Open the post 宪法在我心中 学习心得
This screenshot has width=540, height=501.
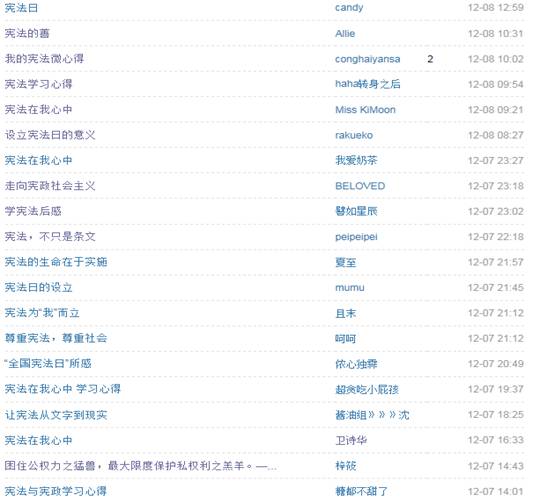click(63, 389)
